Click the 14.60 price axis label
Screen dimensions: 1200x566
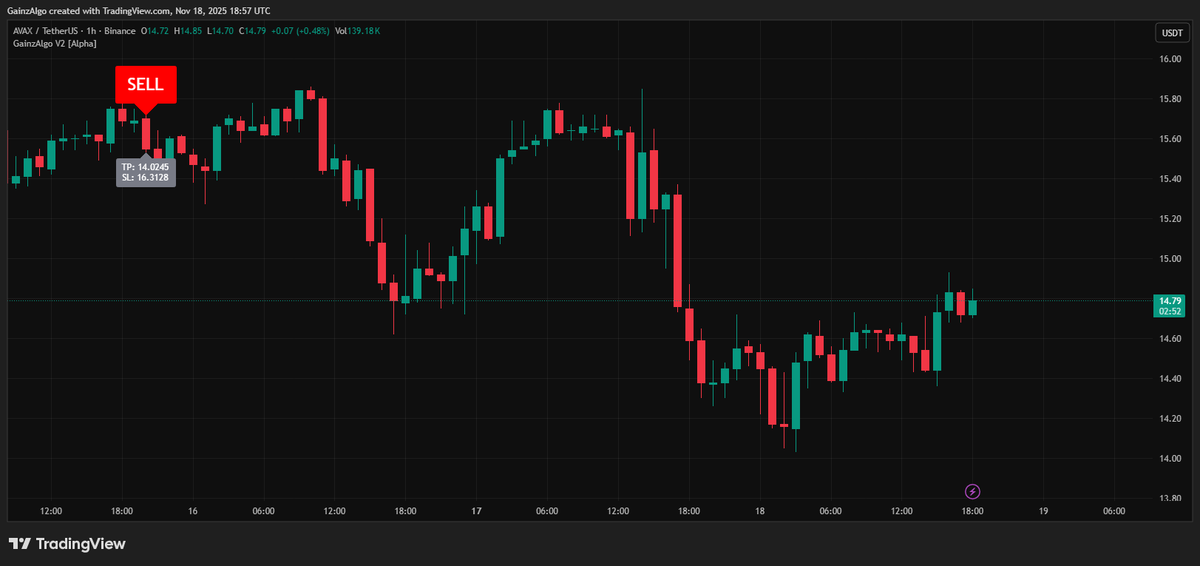[x=1171, y=339]
